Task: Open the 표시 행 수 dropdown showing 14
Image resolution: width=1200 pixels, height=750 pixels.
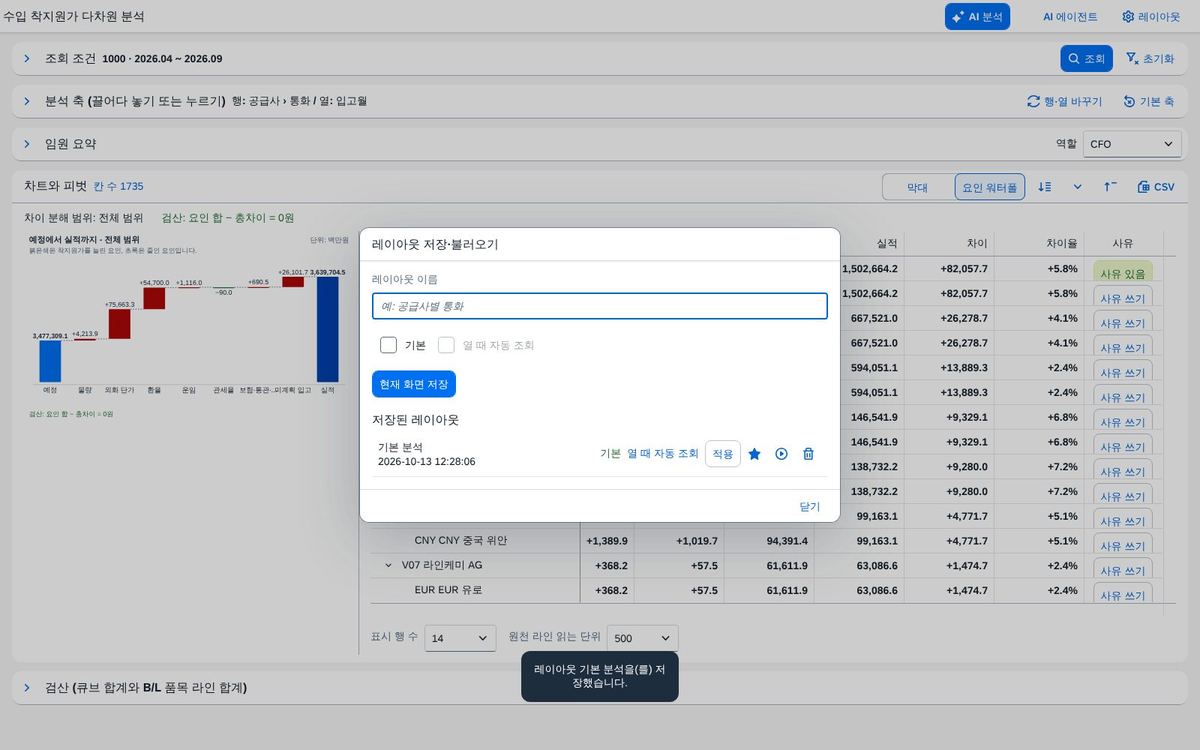Action: 460,638
